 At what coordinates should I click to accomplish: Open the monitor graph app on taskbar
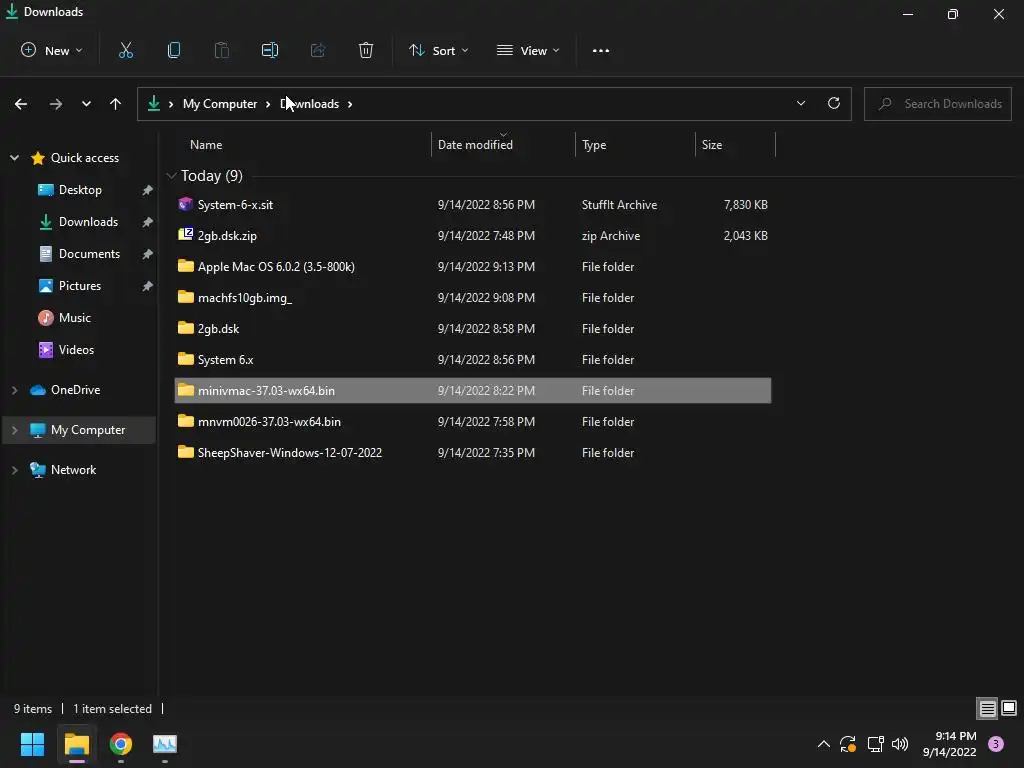165,744
